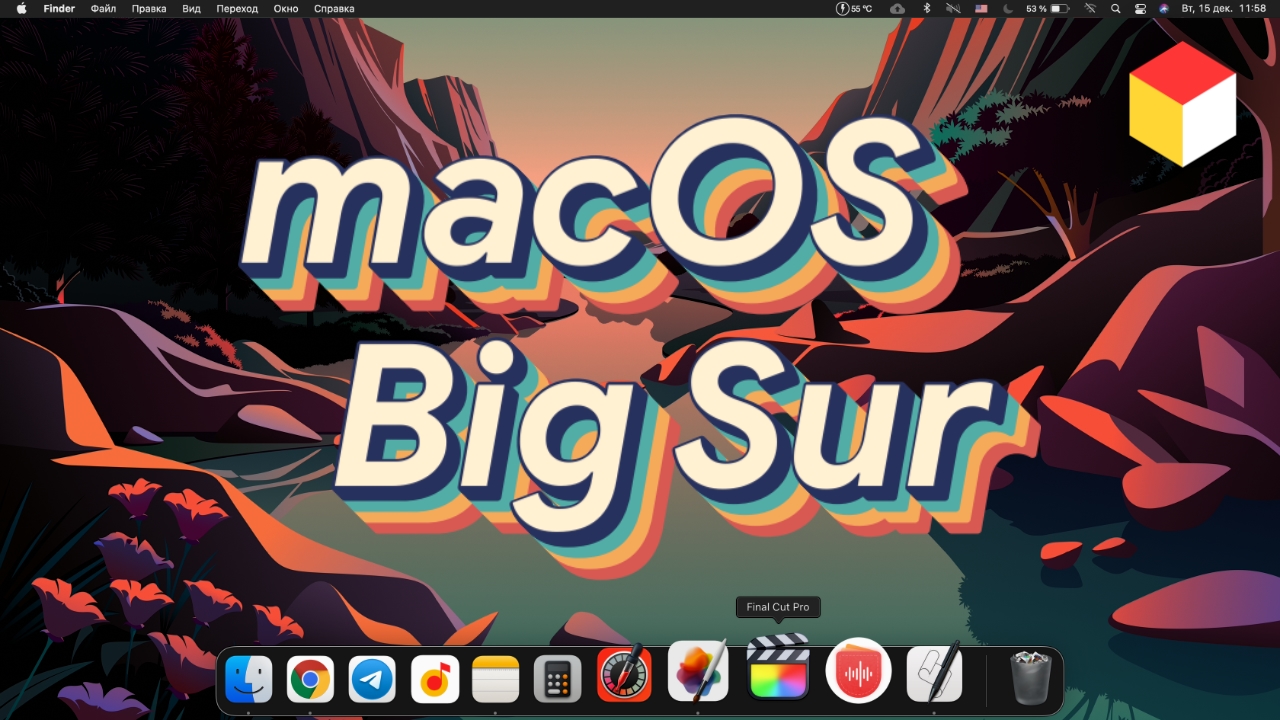Open the Notes app from the Dock
This screenshot has height=720, width=1280.
[496, 680]
